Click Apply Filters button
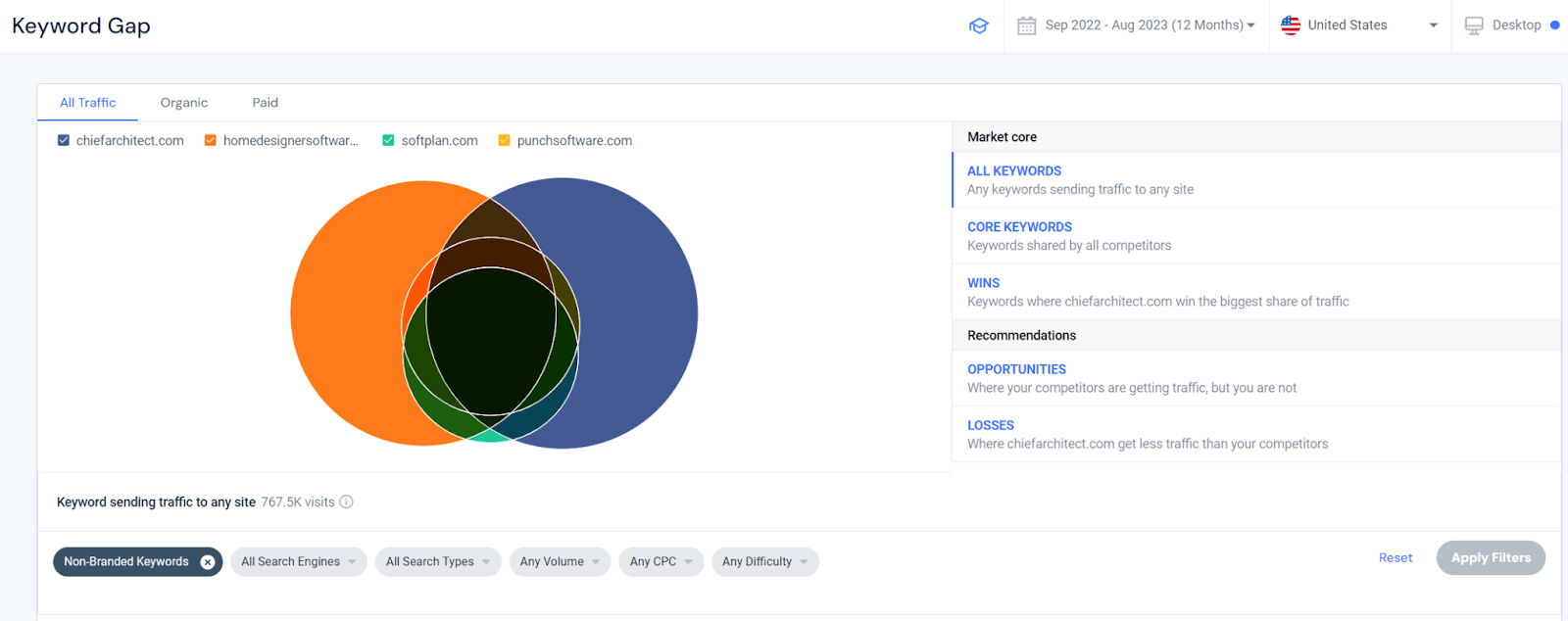Viewport: 1568px width, 621px height. coord(1491,558)
